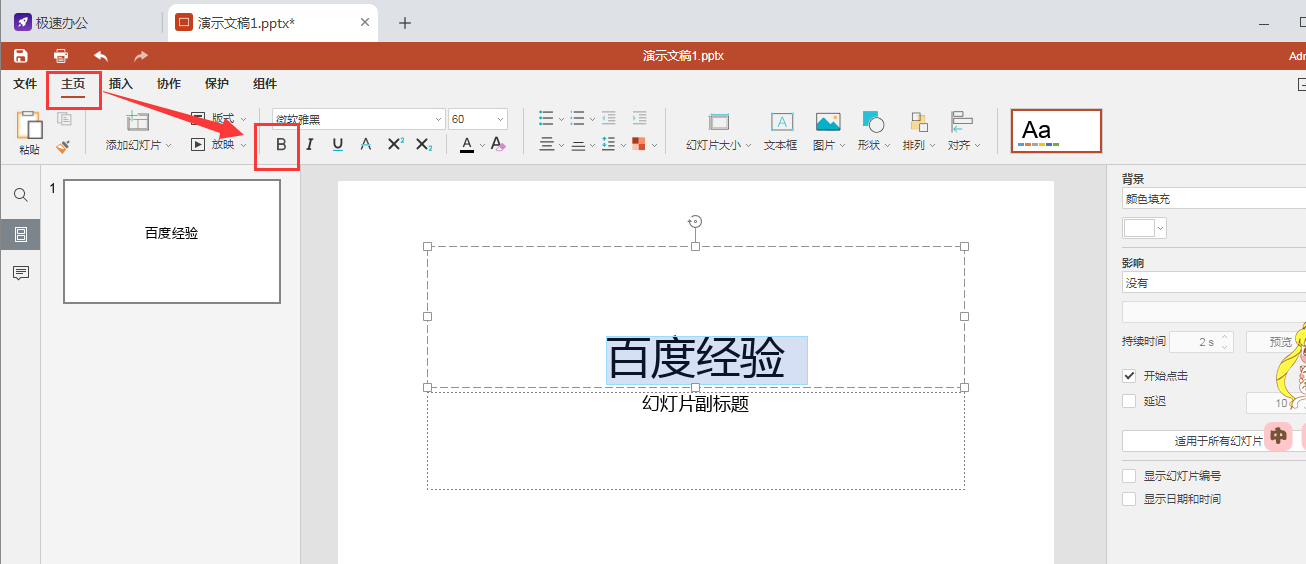Click the 预览 preview button
This screenshot has width=1306, height=564.
click(1276, 342)
